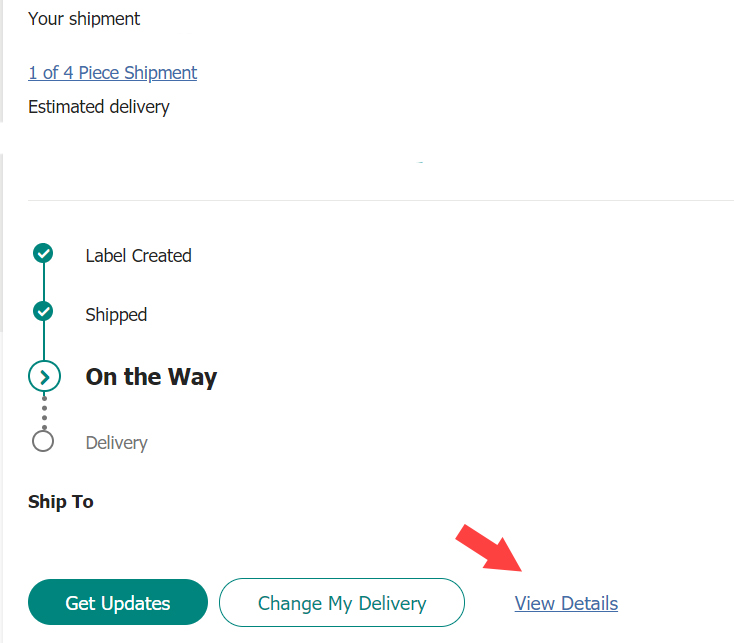The image size is (734, 643).
Task: Open the 1 of 4 Piece Shipment link
Action: tap(112, 72)
